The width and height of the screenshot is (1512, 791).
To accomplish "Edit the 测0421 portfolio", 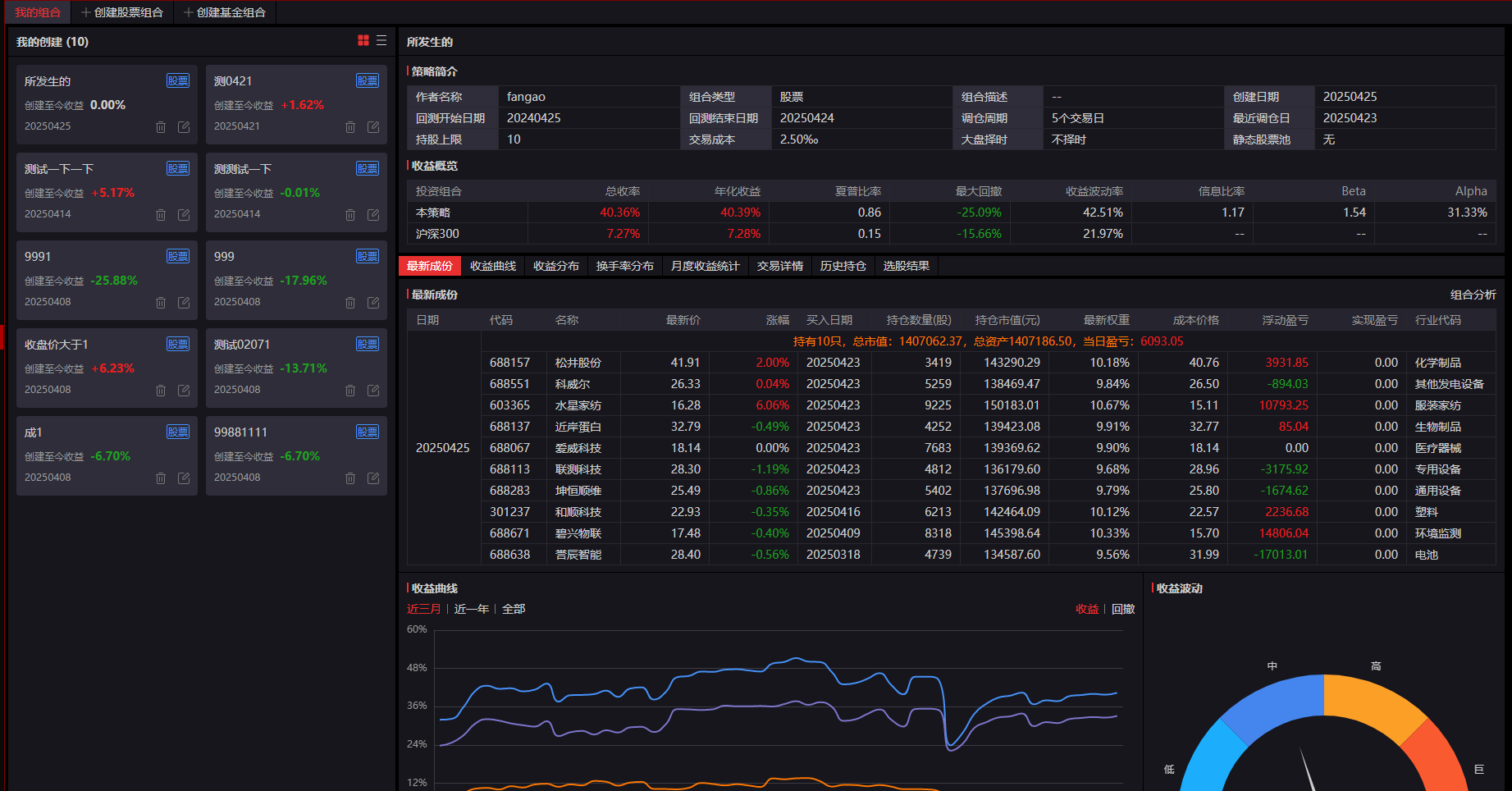I will pos(373,127).
